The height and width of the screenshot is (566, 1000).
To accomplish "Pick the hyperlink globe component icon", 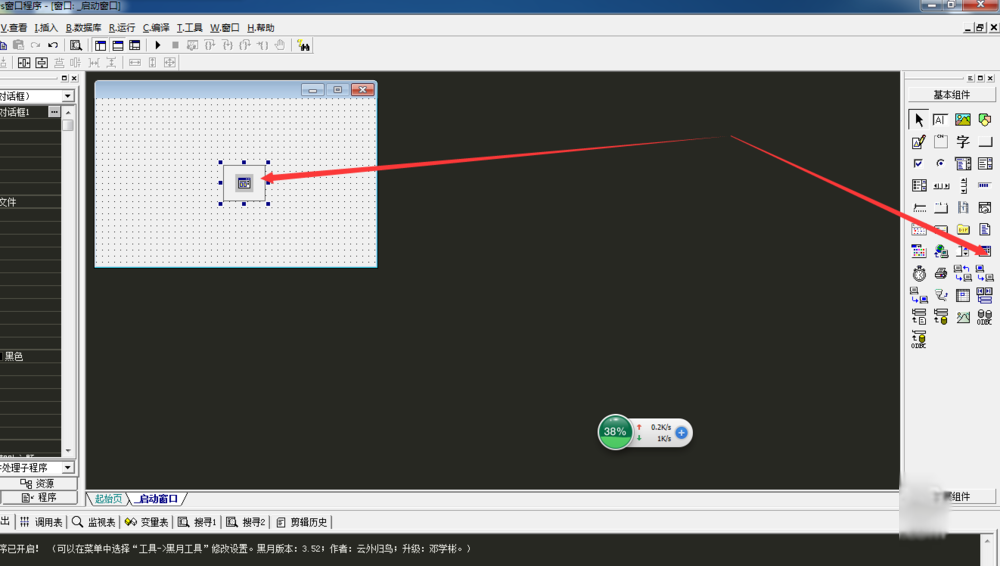I will [x=940, y=251].
